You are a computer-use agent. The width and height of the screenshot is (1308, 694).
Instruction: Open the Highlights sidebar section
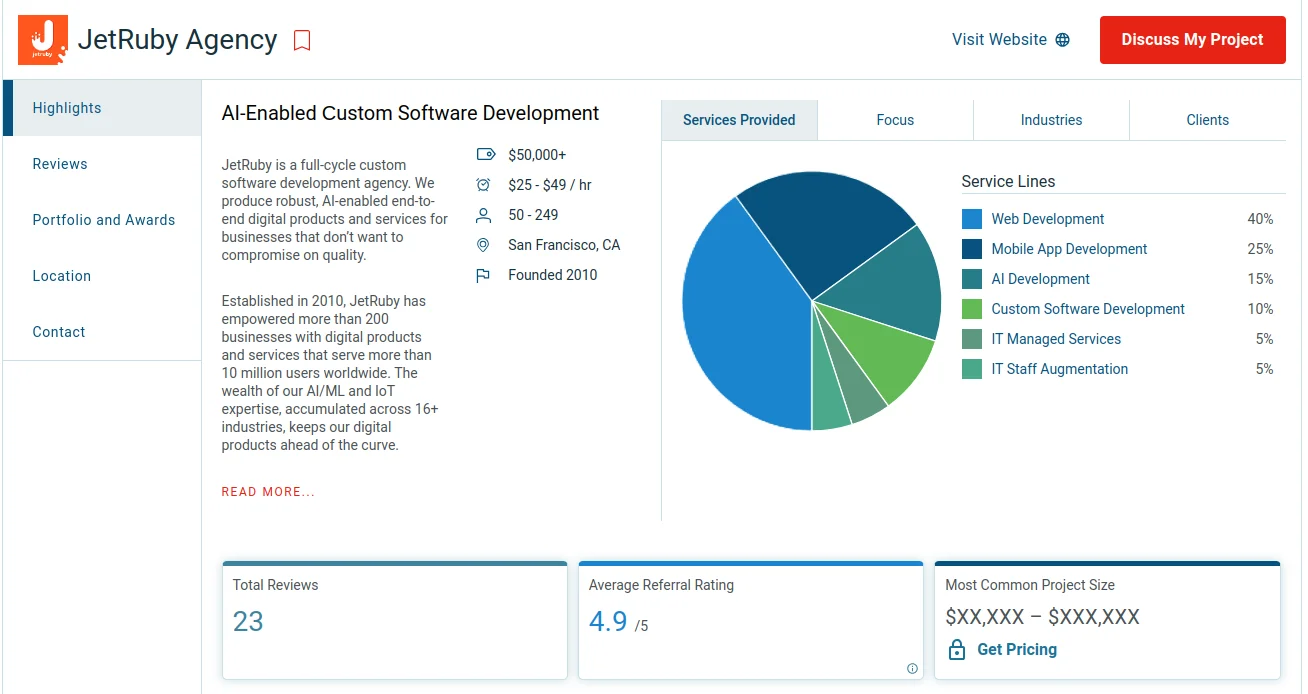point(102,108)
